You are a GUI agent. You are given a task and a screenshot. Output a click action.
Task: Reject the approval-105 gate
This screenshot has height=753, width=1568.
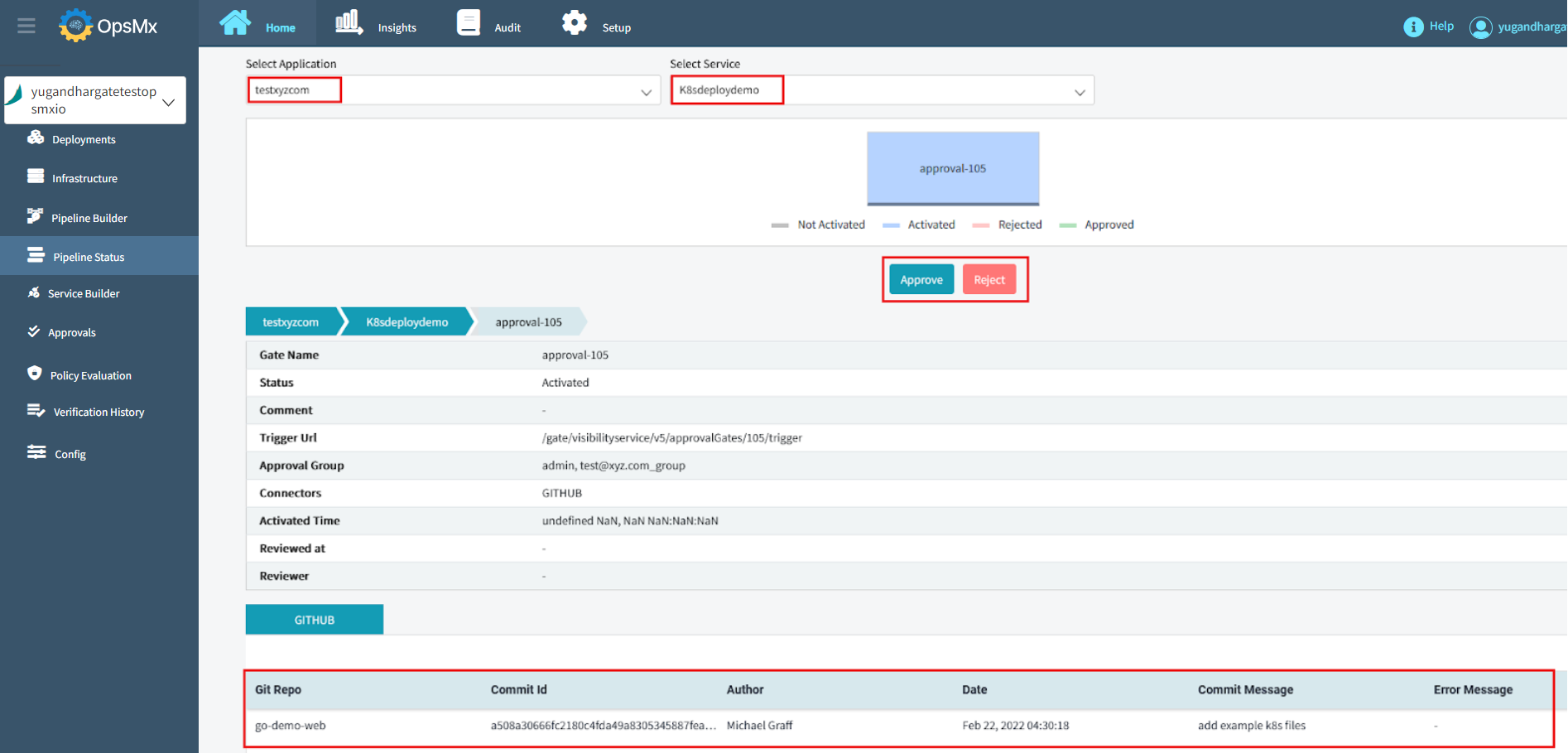(x=989, y=279)
